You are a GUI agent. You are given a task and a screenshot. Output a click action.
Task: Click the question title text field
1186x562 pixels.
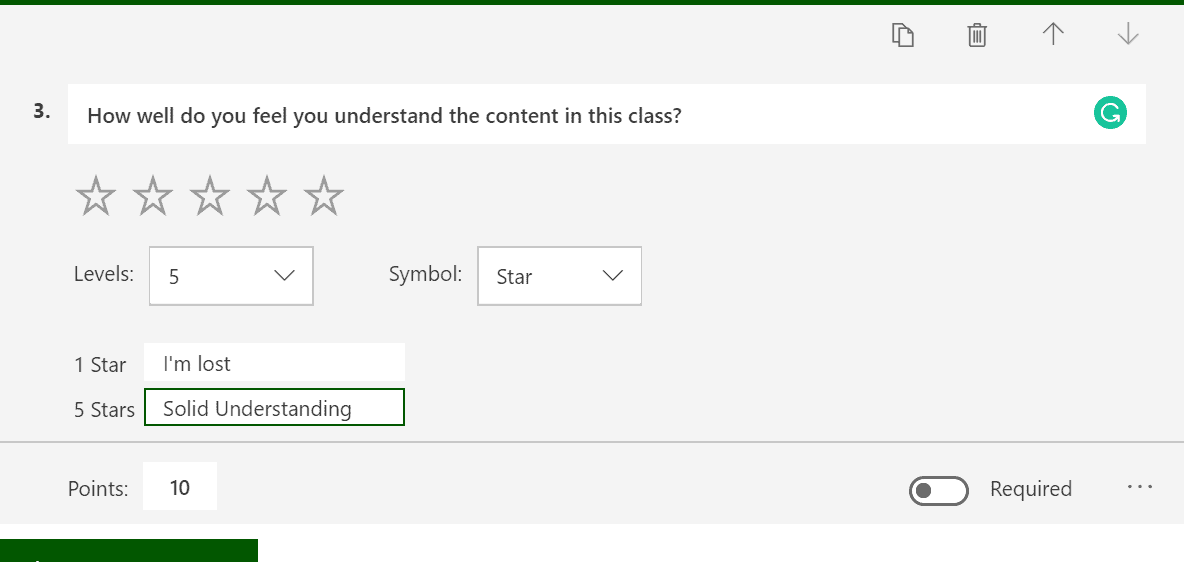[x=607, y=114]
